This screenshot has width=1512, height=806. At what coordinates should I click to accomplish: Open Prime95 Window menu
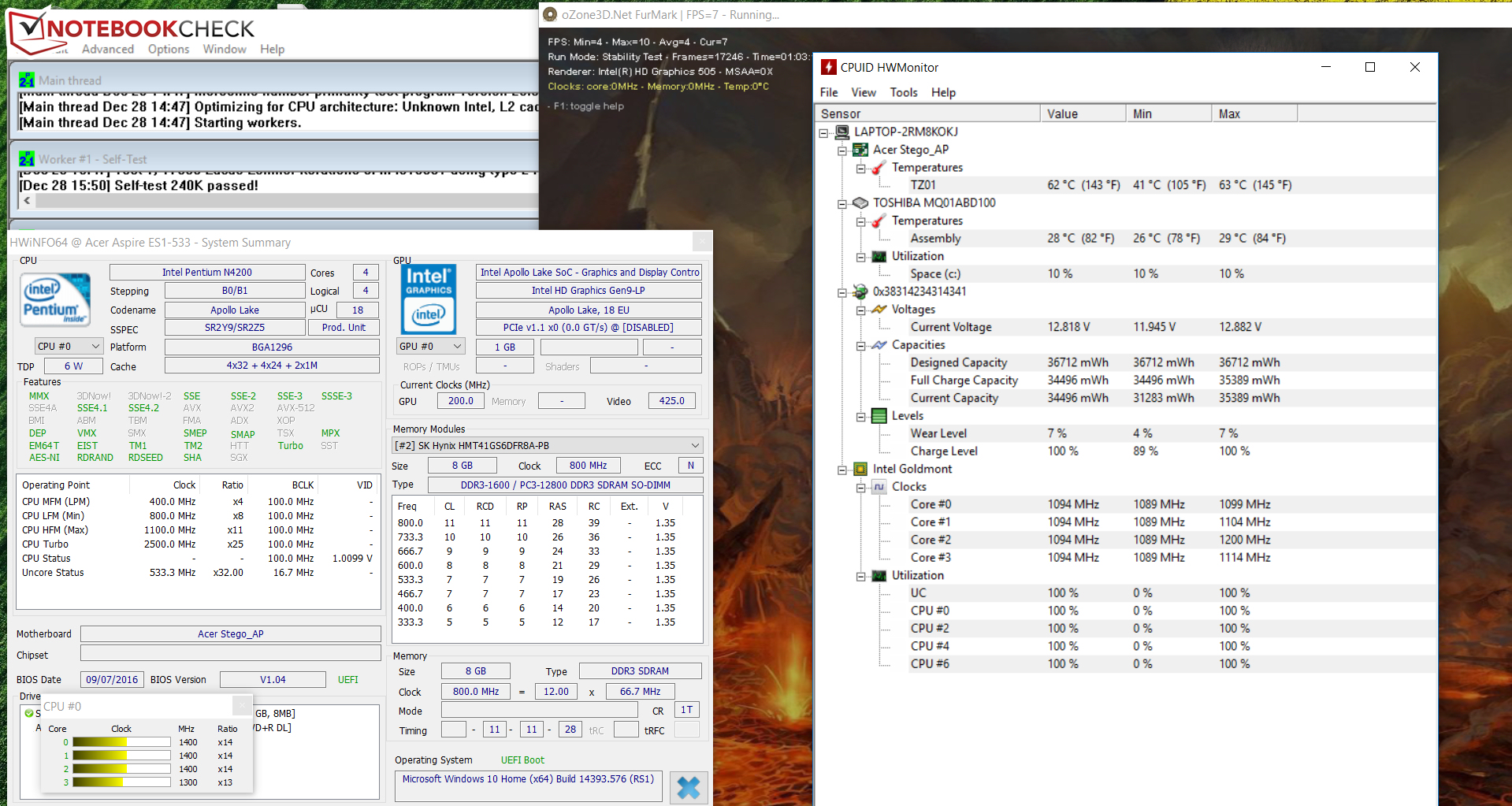[x=225, y=49]
